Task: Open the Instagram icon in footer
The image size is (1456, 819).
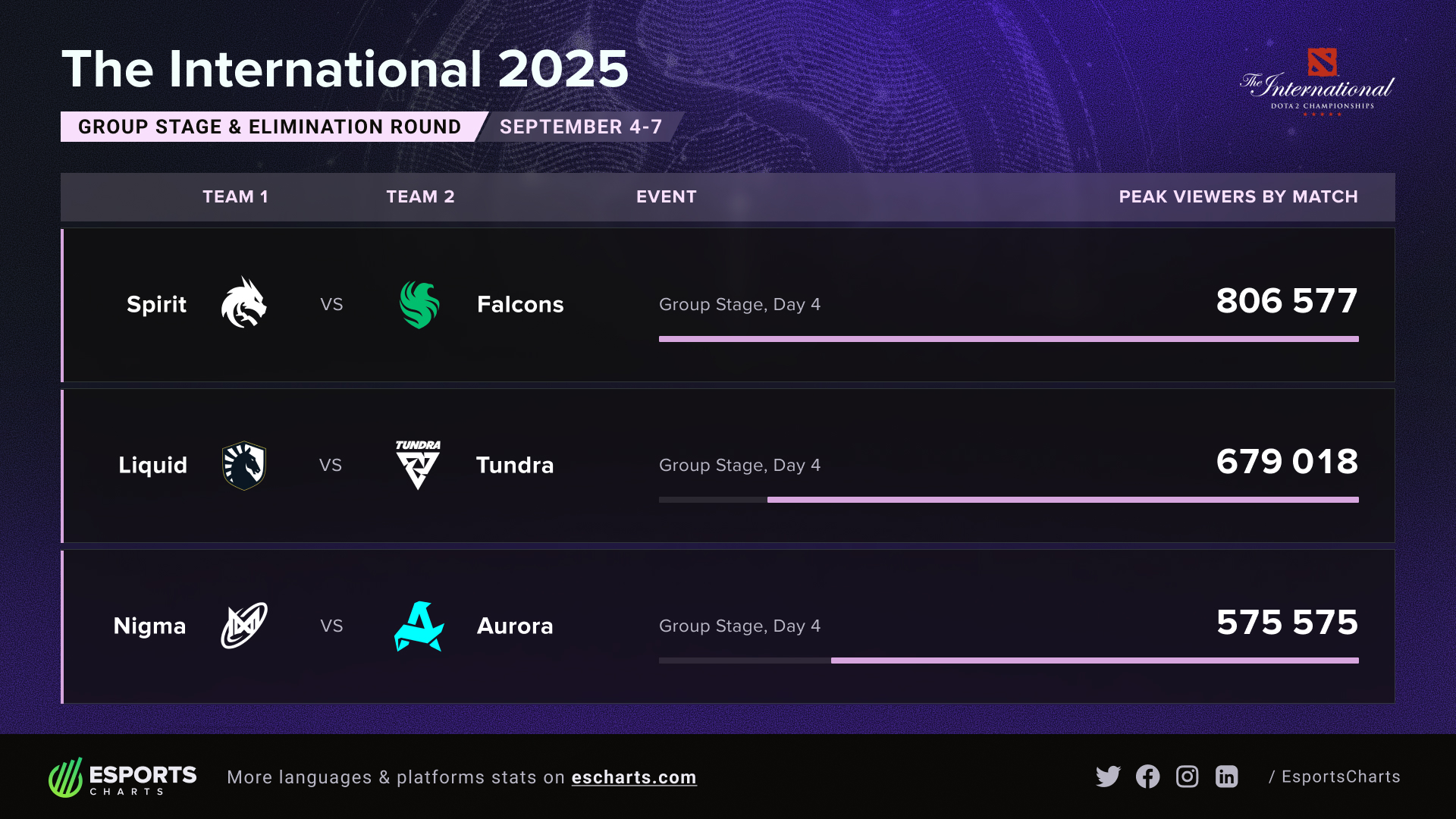Action: (1187, 777)
